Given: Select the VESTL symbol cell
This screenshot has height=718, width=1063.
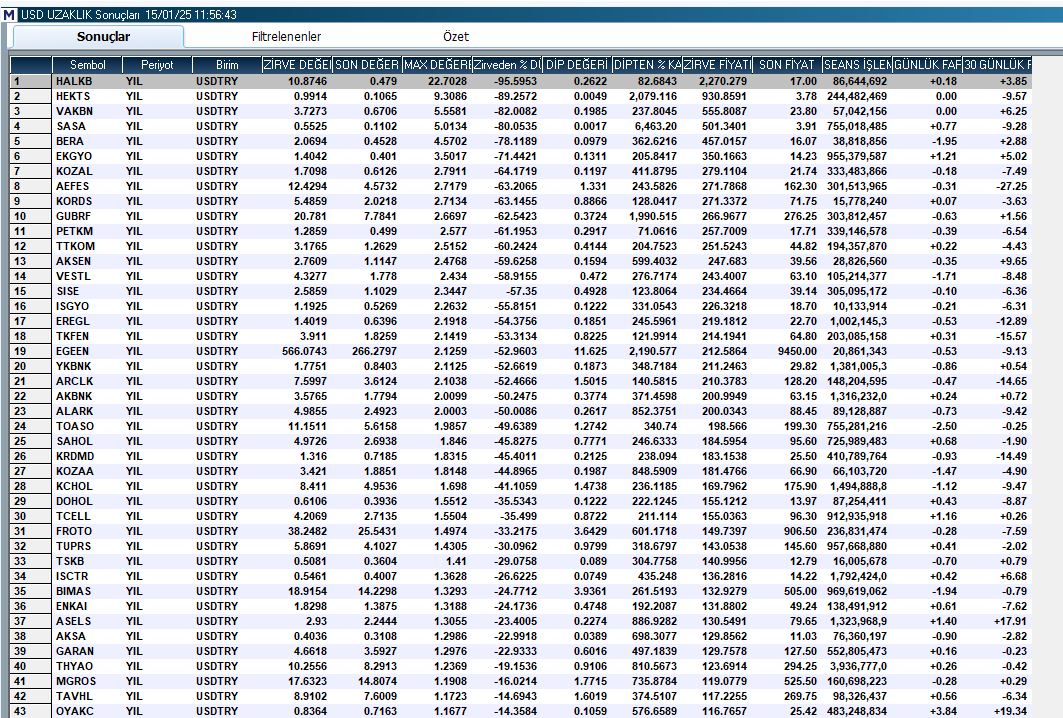Looking at the screenshot, I should click(87, 276).
